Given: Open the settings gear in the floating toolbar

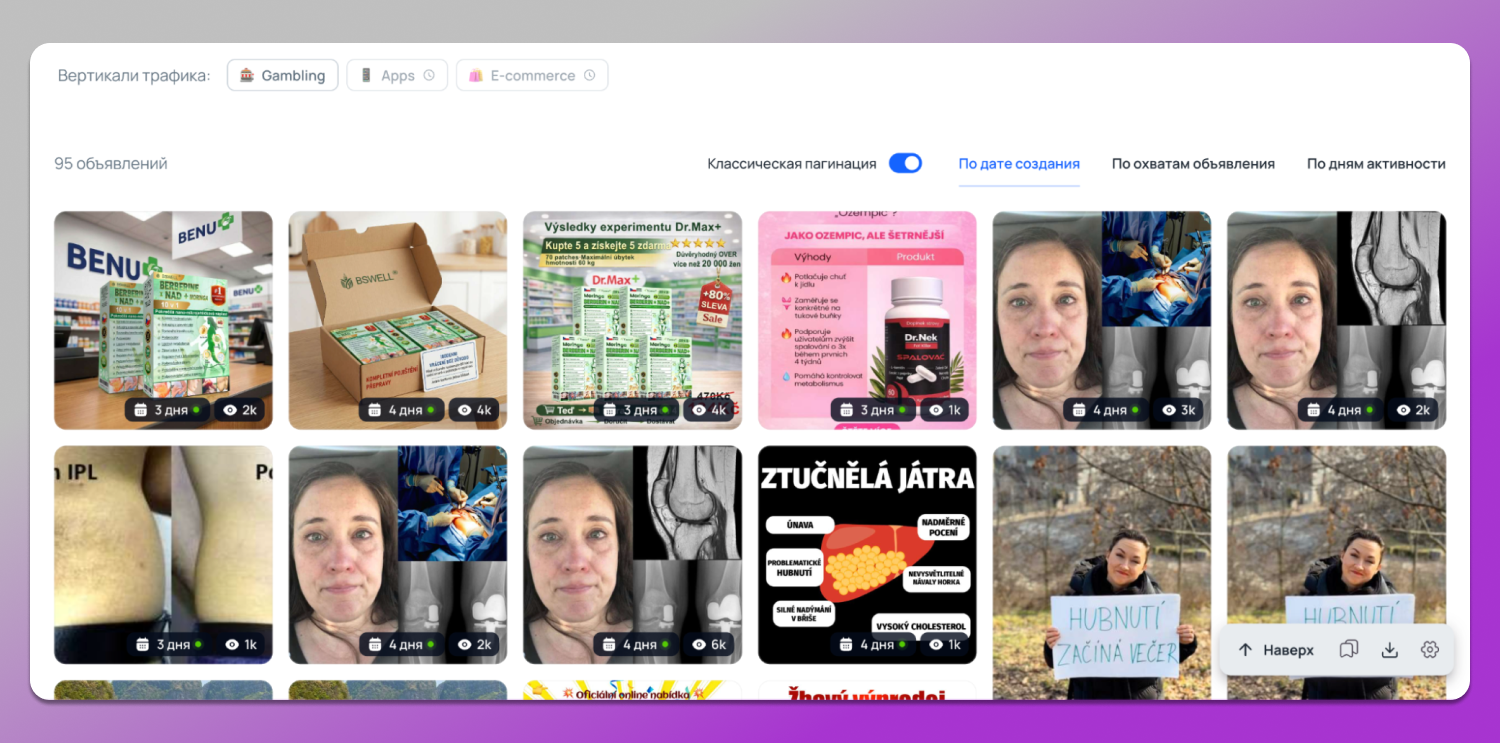Looking at the screenshot, I should (x=1430, y=649).
